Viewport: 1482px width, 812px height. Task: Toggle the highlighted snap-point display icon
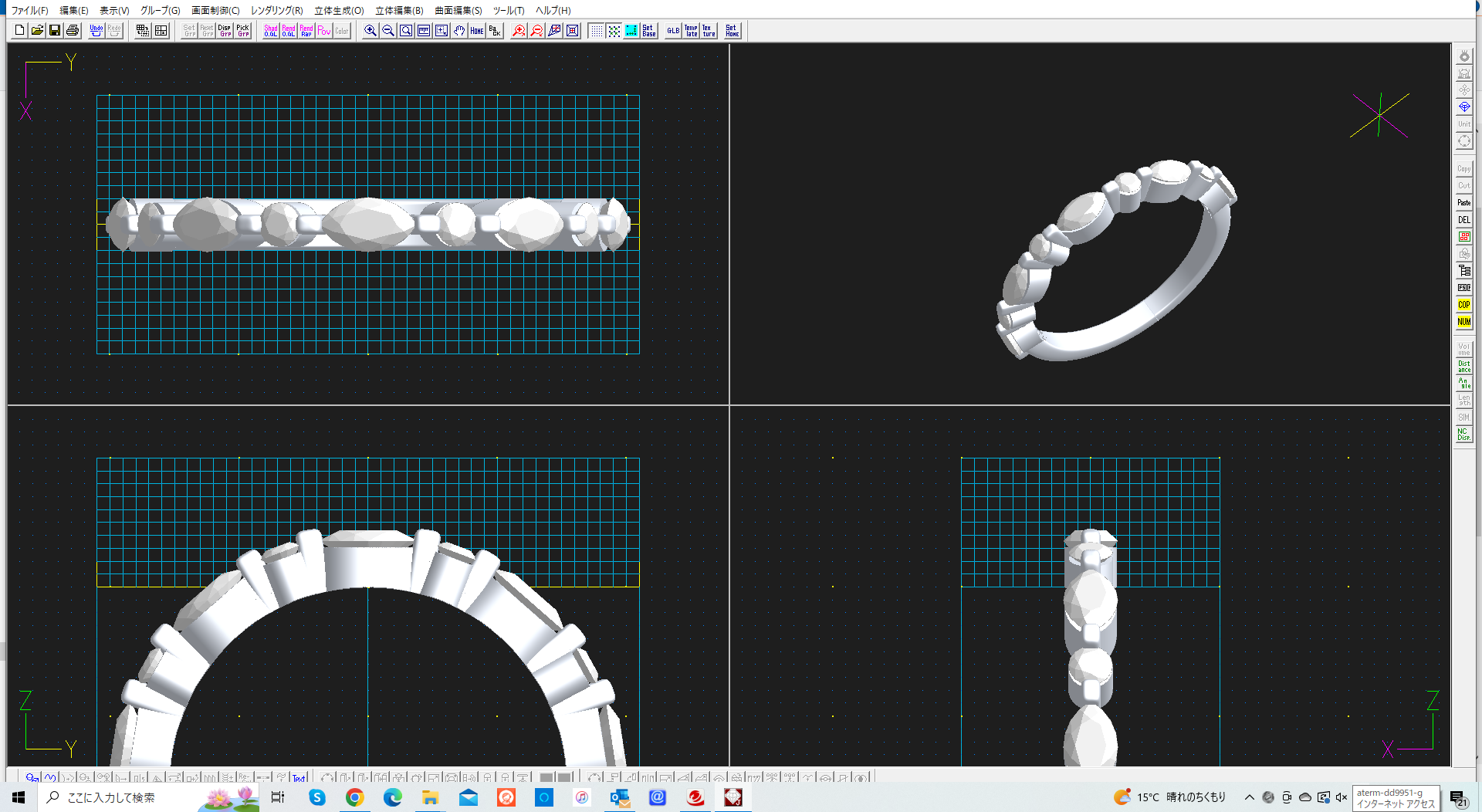tap(631, 31)
